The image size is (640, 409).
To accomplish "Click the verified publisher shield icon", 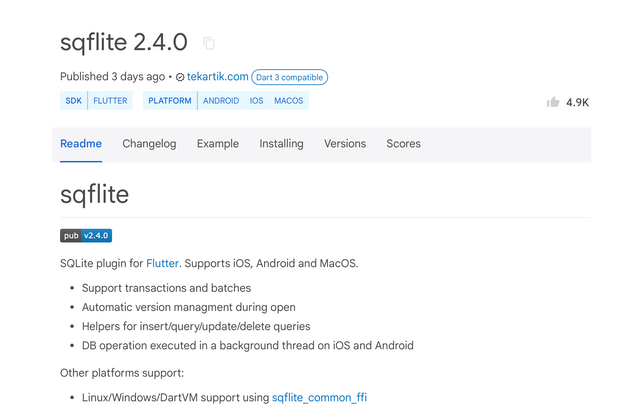I will point(180,77).
